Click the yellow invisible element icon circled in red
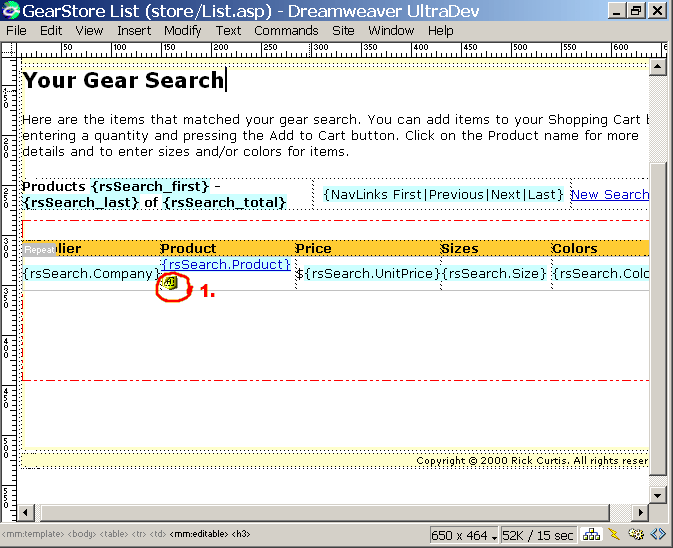Screen dimensions: 673x548 coord(169,283)
